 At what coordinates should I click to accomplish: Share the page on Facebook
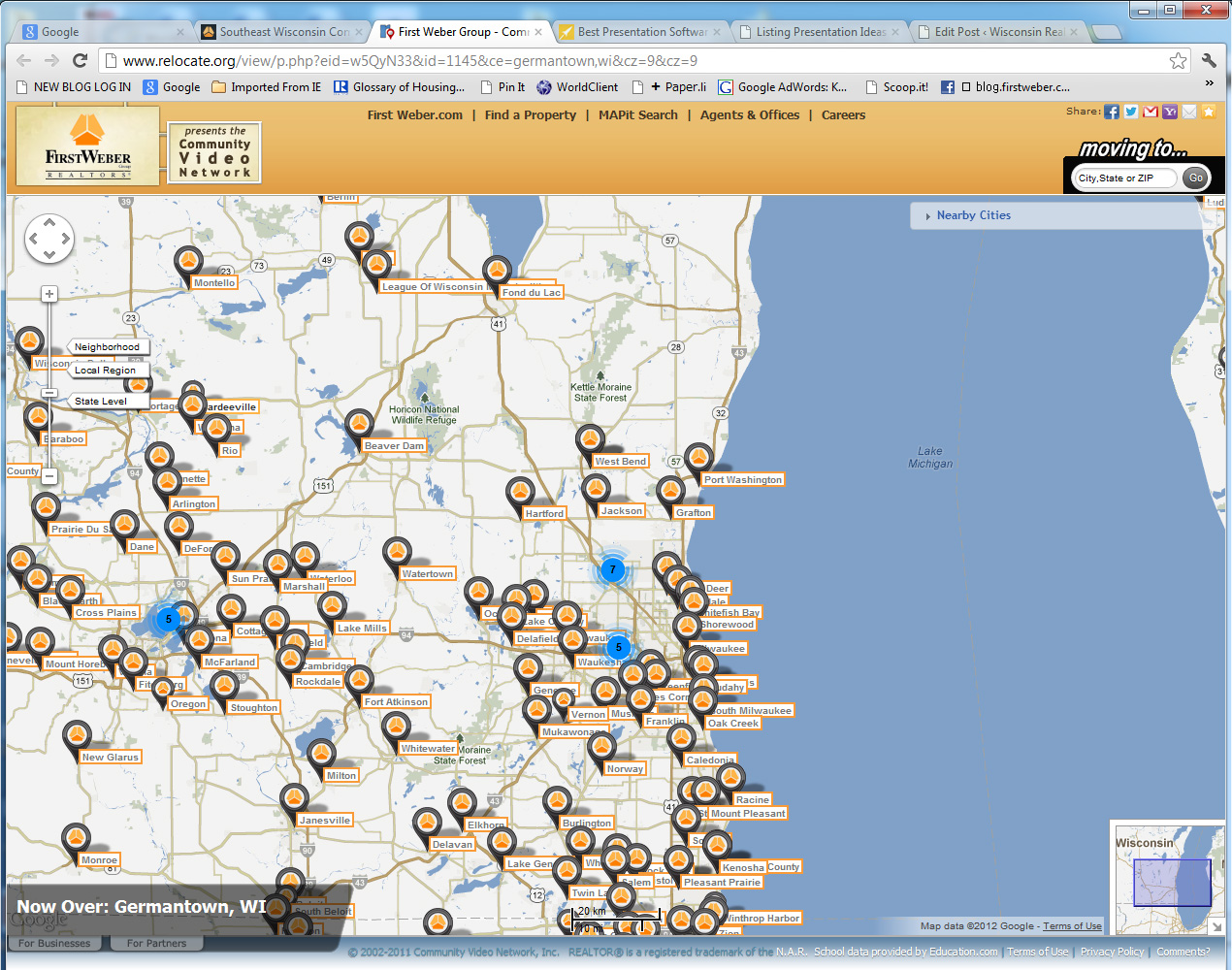(x=1112, y=112)
